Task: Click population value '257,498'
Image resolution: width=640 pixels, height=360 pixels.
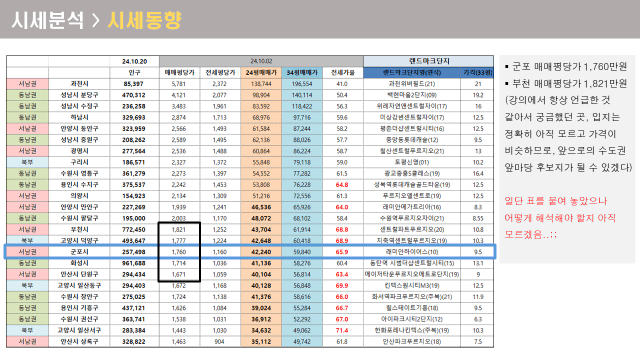Action: click(133, 252)
